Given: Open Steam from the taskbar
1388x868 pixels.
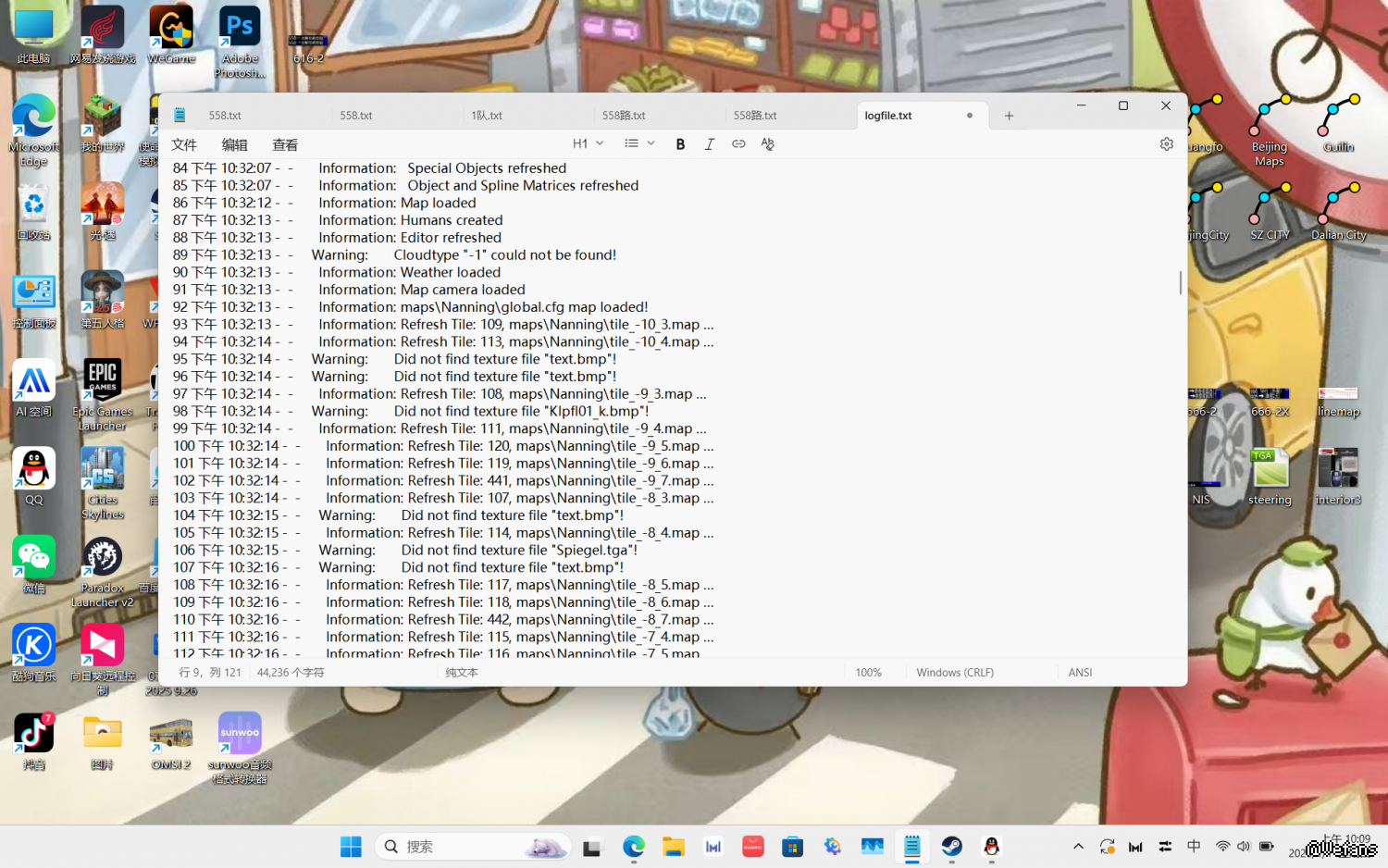Looking at the screenshot, I should pos(951,846).
